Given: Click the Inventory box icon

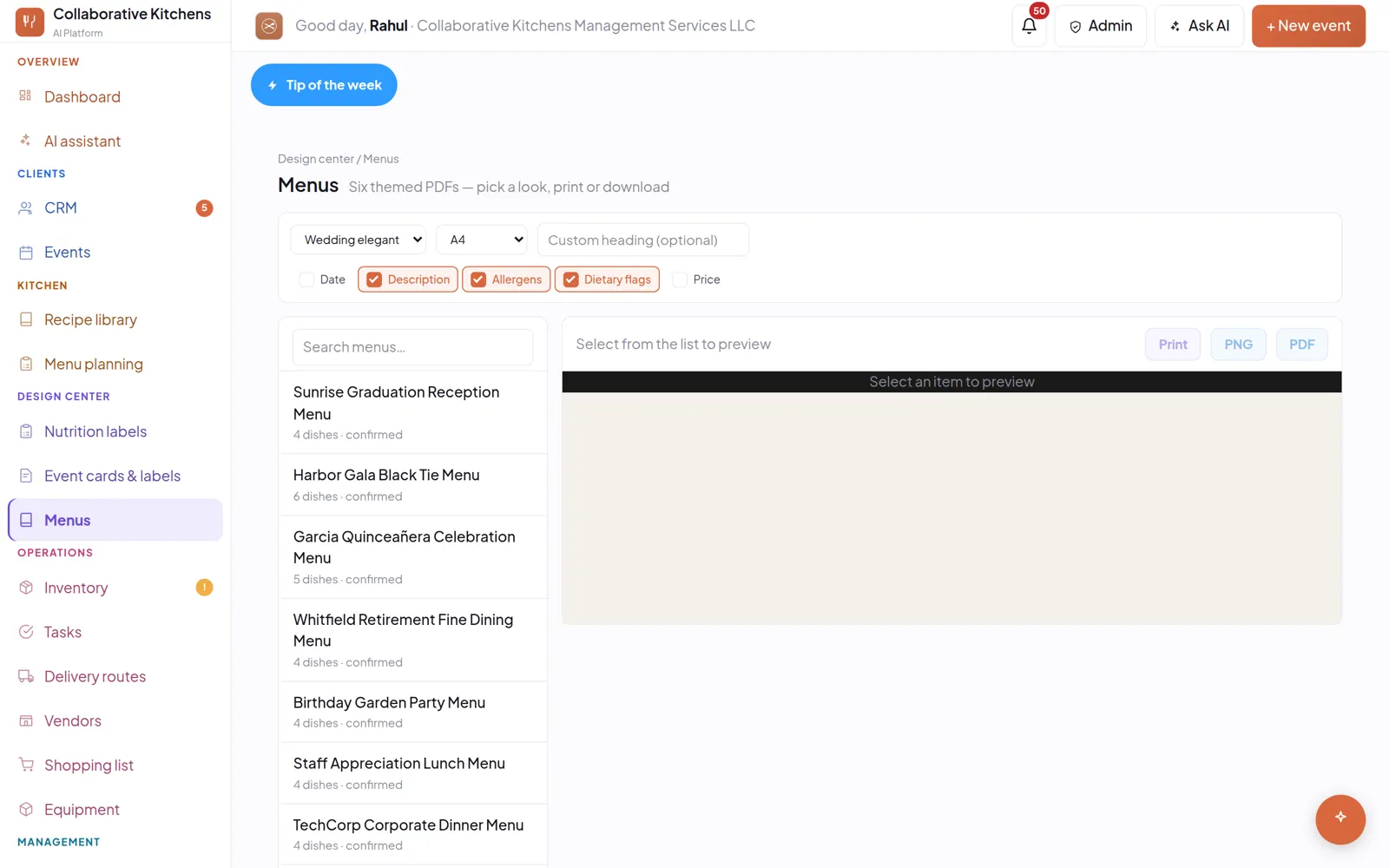Looking at the screenshot, I should 26,588.
